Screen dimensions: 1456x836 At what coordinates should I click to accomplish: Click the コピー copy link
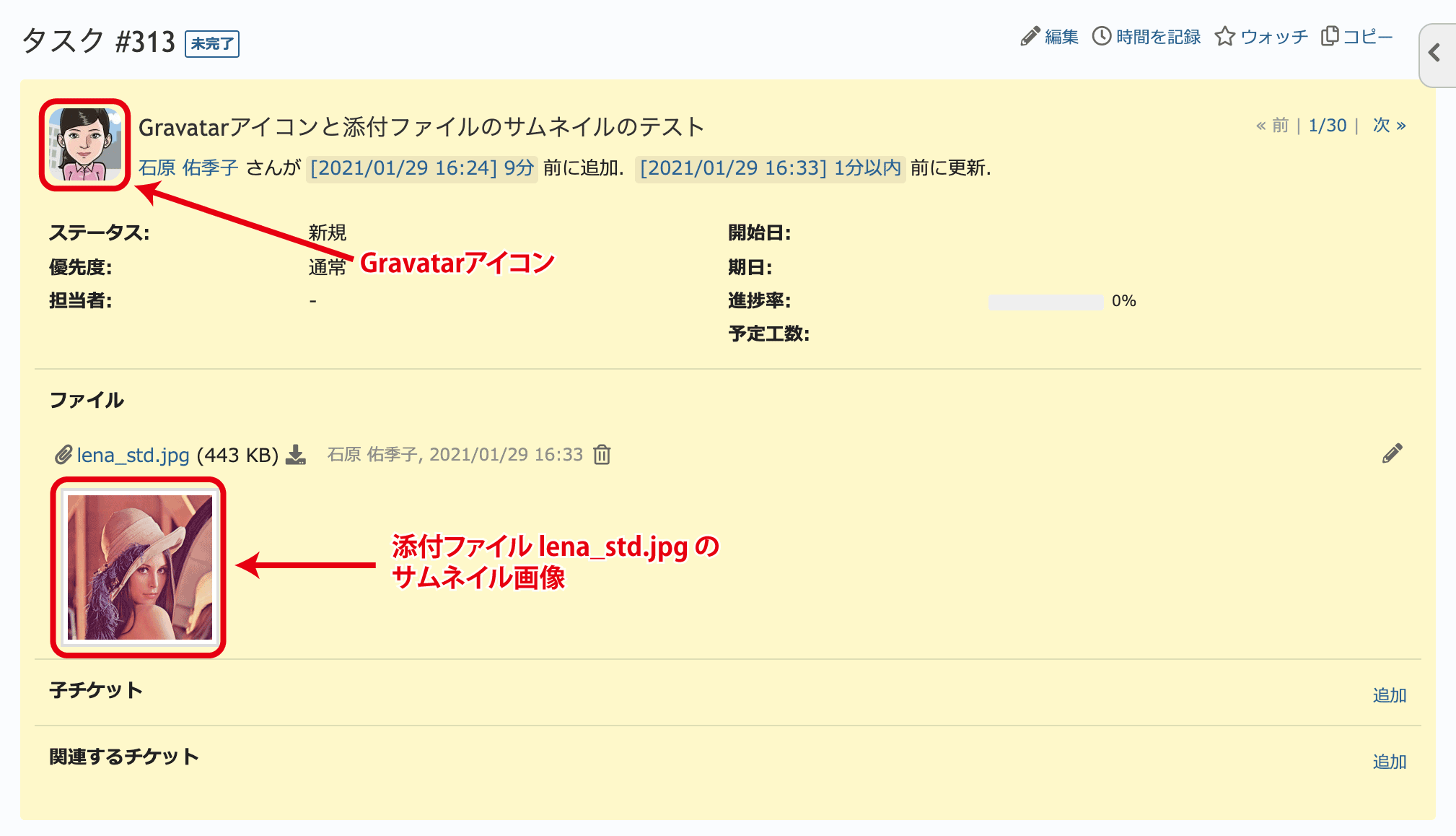1356,36
